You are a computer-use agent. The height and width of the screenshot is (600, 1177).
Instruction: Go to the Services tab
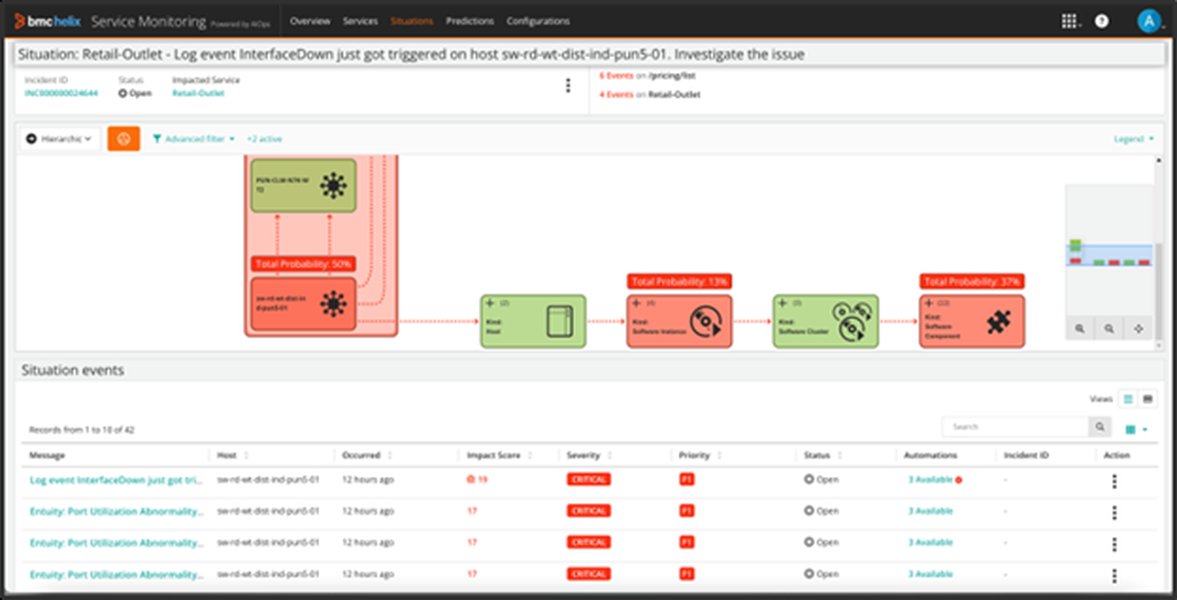click(360, 21)
